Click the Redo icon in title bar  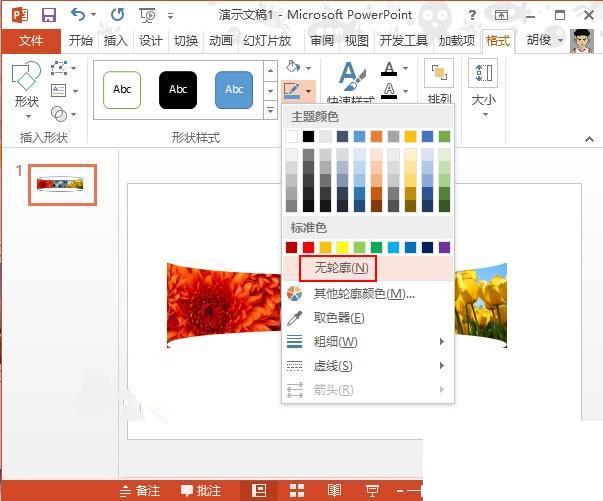click(117, 15)
